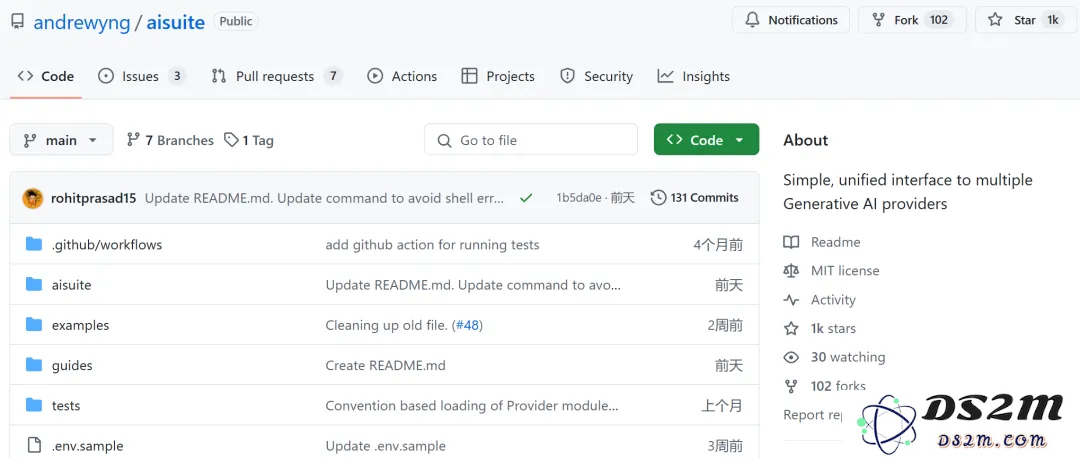Open the Projects tab

tap(498, 76)
